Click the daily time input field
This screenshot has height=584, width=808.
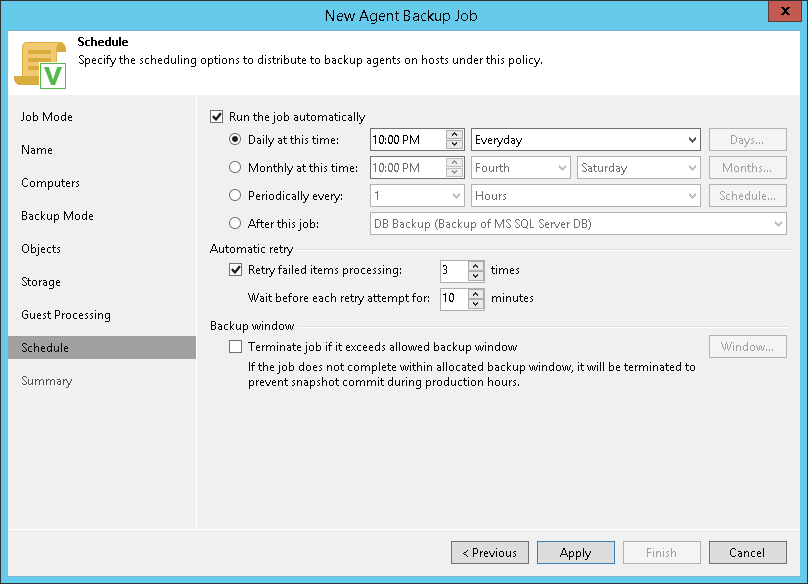(x=407, y=140)
